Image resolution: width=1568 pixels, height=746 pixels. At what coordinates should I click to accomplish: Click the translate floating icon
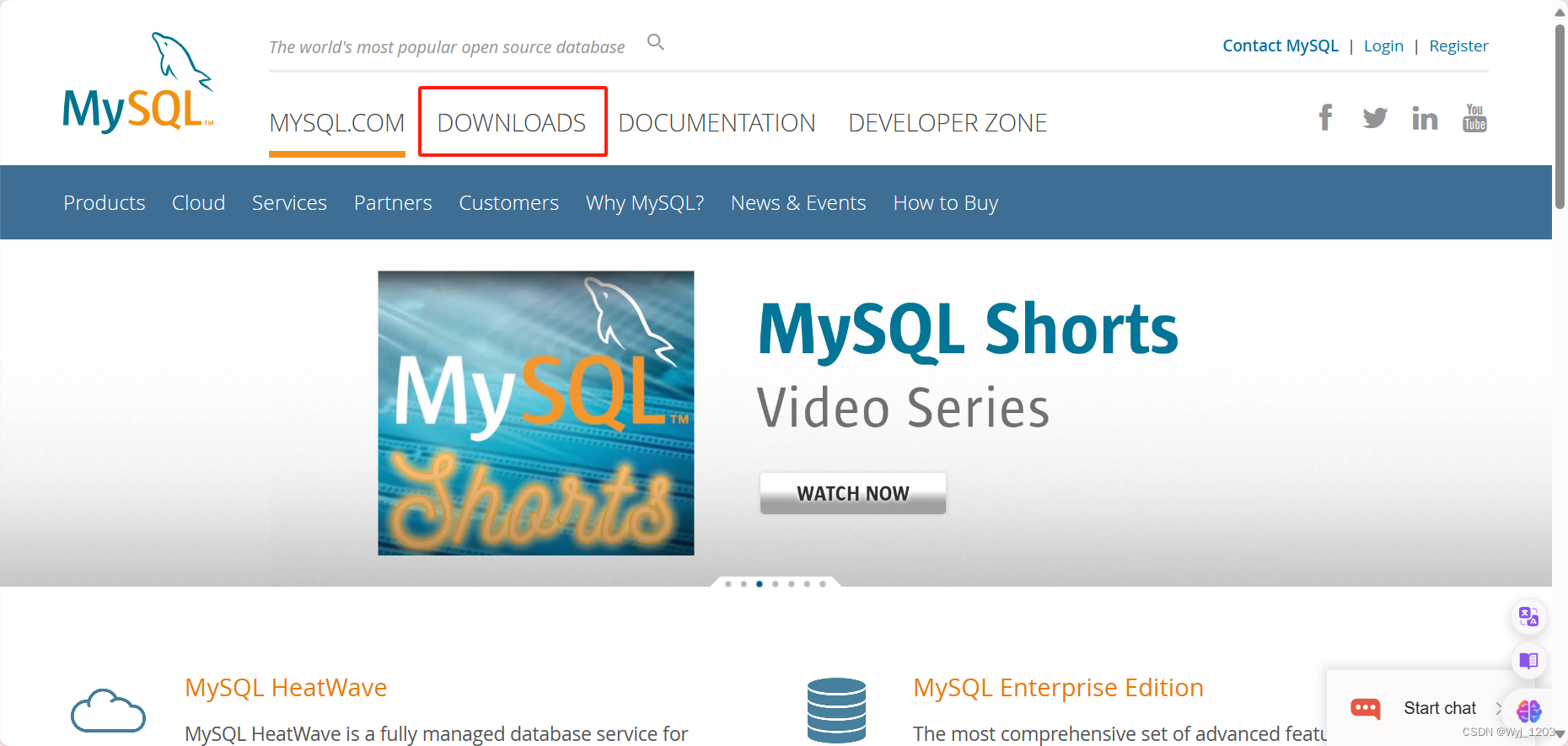[x=1528, y=616]
